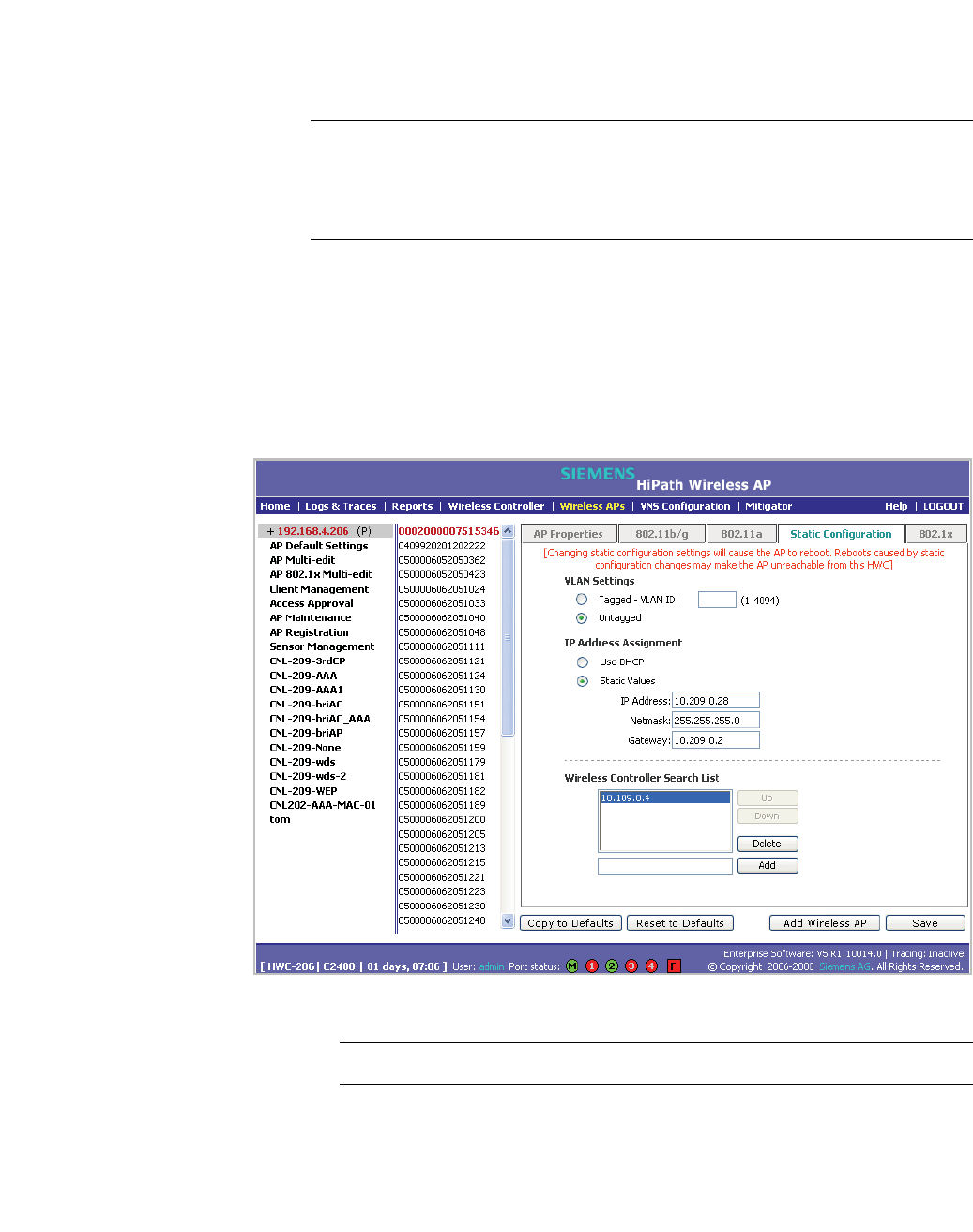
Task: Switch to the 802.11a tab
Action: click(x=741, y=534)
